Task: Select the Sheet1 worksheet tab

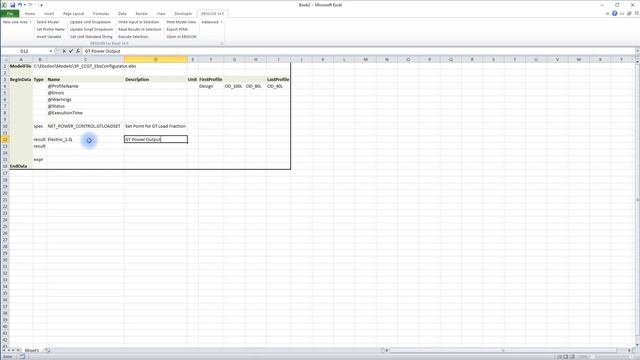Action: [x=32, y=350]
